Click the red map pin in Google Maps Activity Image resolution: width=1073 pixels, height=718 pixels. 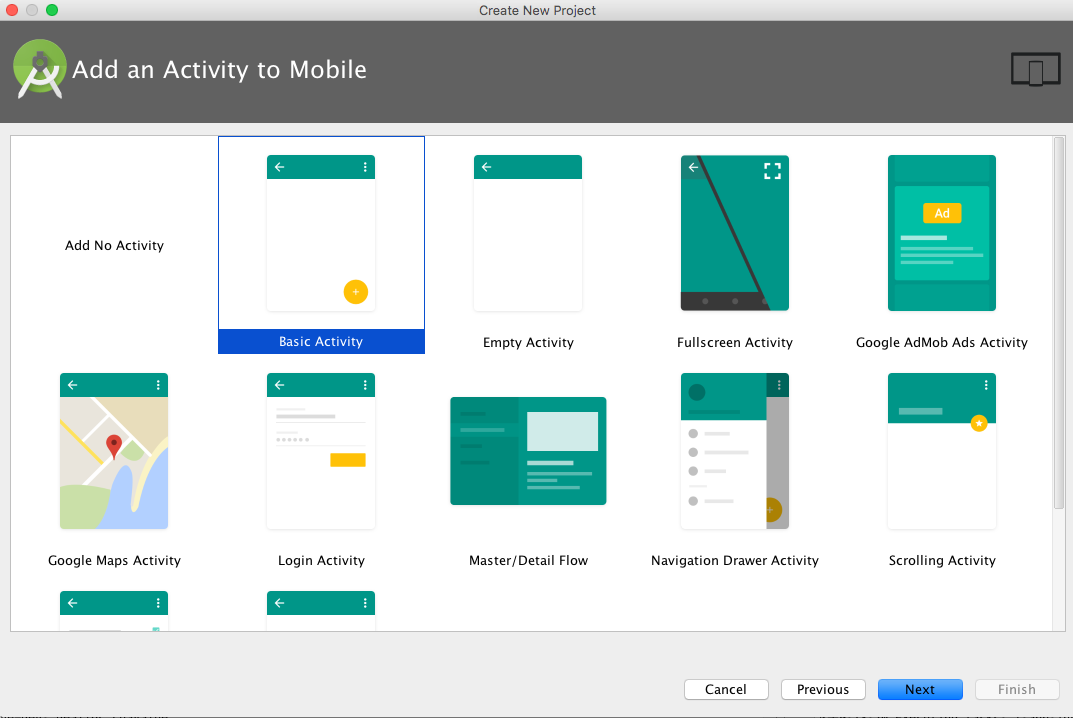[x=114, y=446]
